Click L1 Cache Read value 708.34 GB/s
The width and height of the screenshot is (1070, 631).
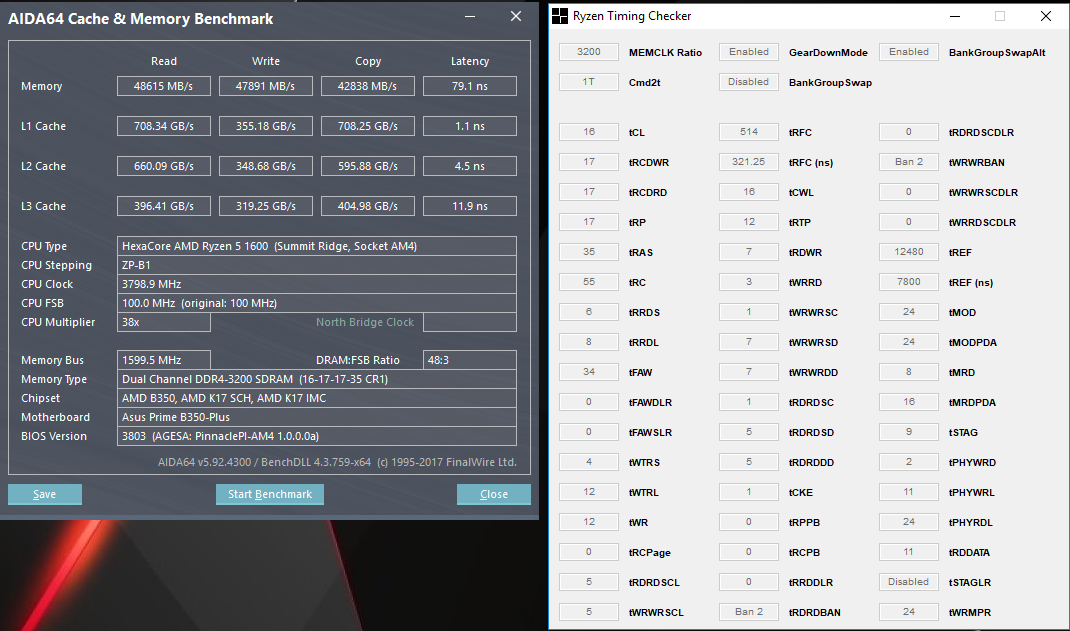point(164,126)
